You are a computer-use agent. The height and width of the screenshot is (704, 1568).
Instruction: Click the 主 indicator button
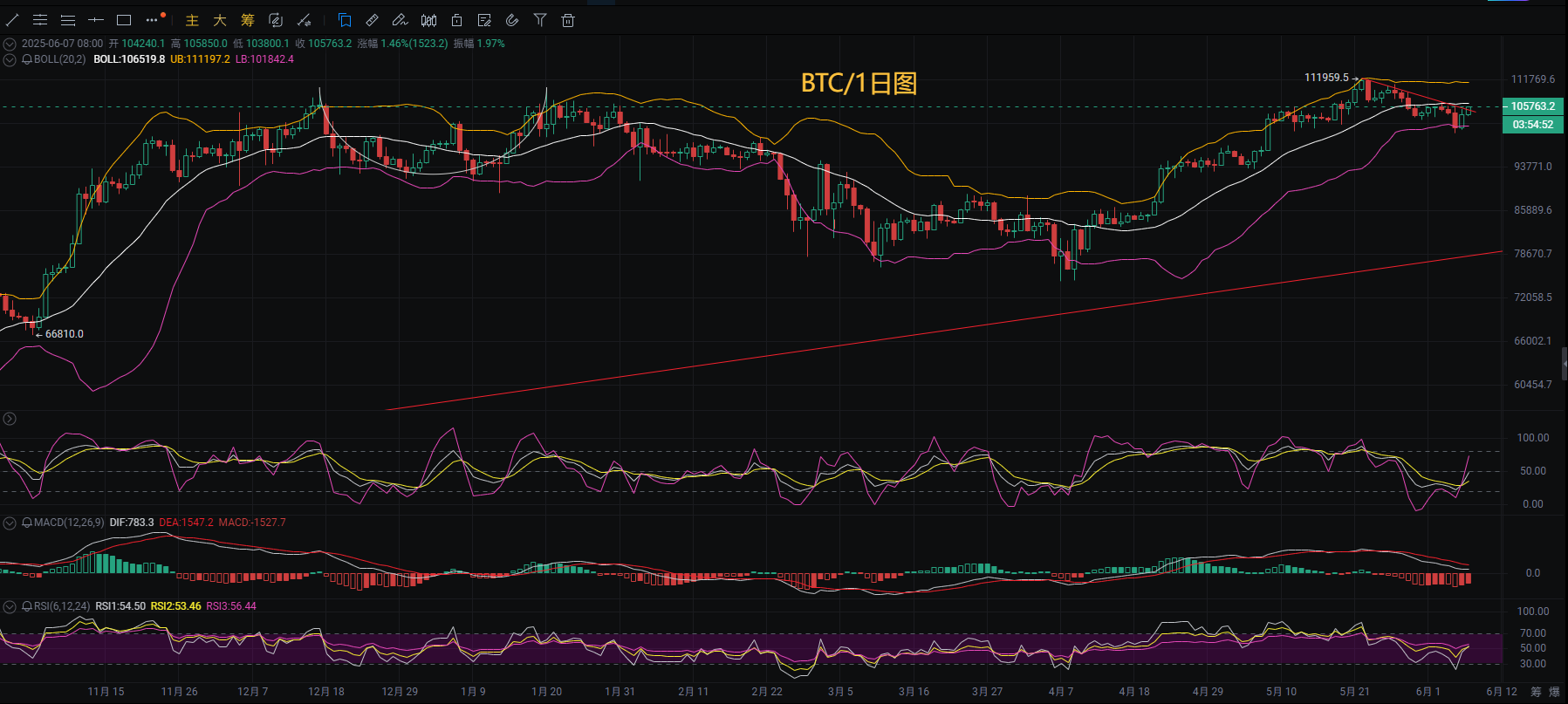coord(192,20)
